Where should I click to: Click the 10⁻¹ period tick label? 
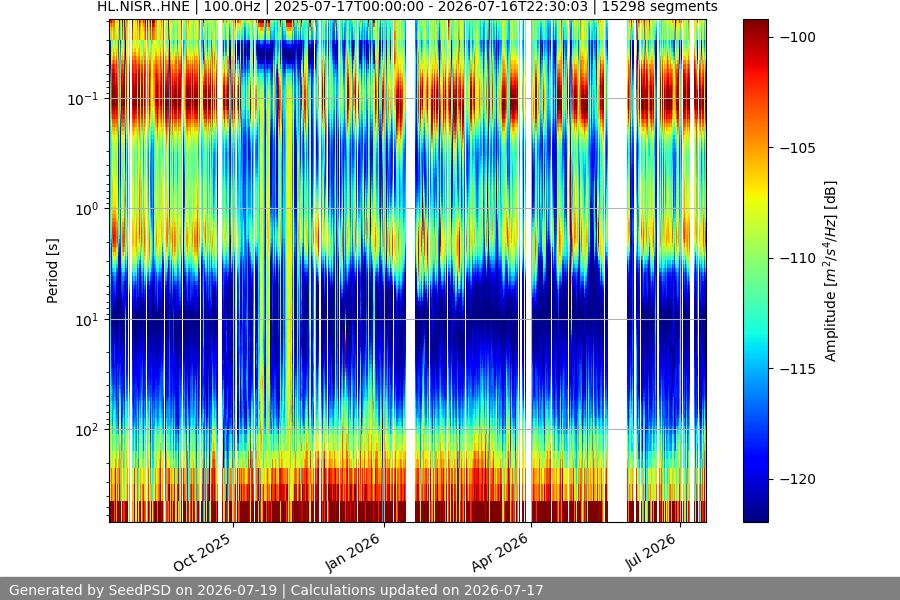click(x=83, y=99)
